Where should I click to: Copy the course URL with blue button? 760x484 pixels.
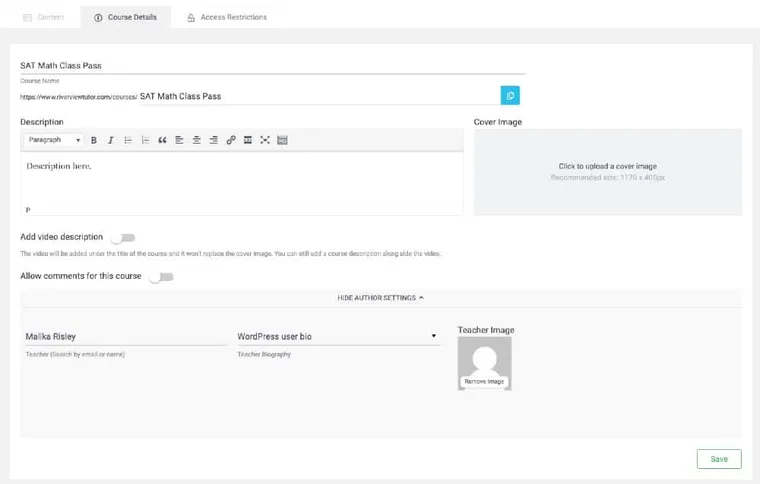pos(510,95)
